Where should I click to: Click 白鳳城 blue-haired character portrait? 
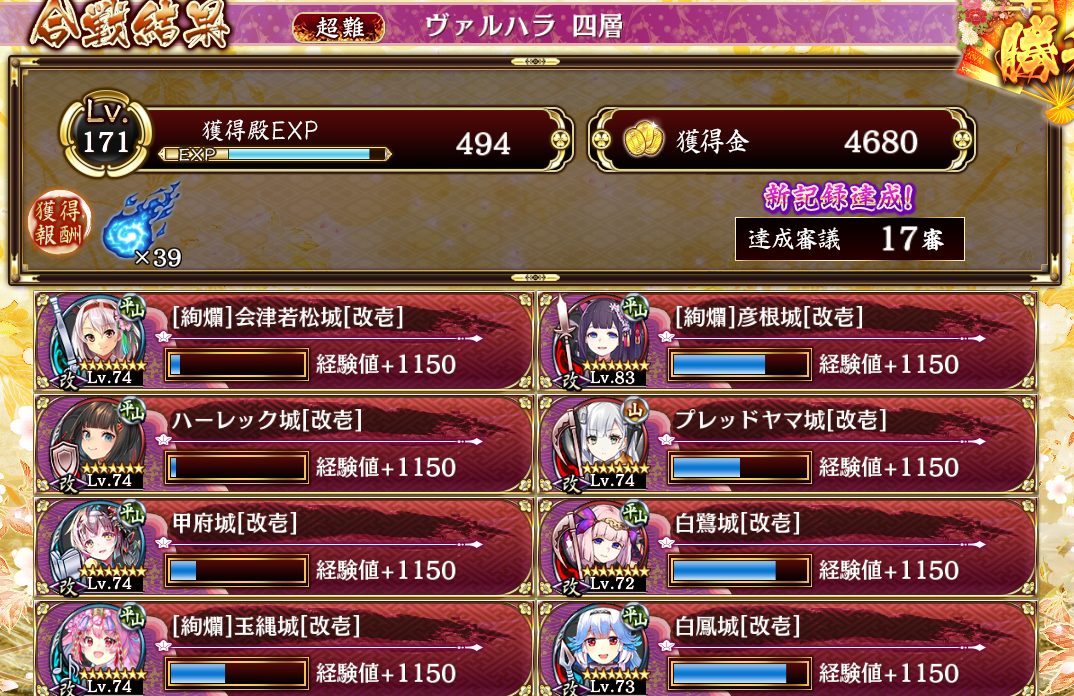pos(597,649)
